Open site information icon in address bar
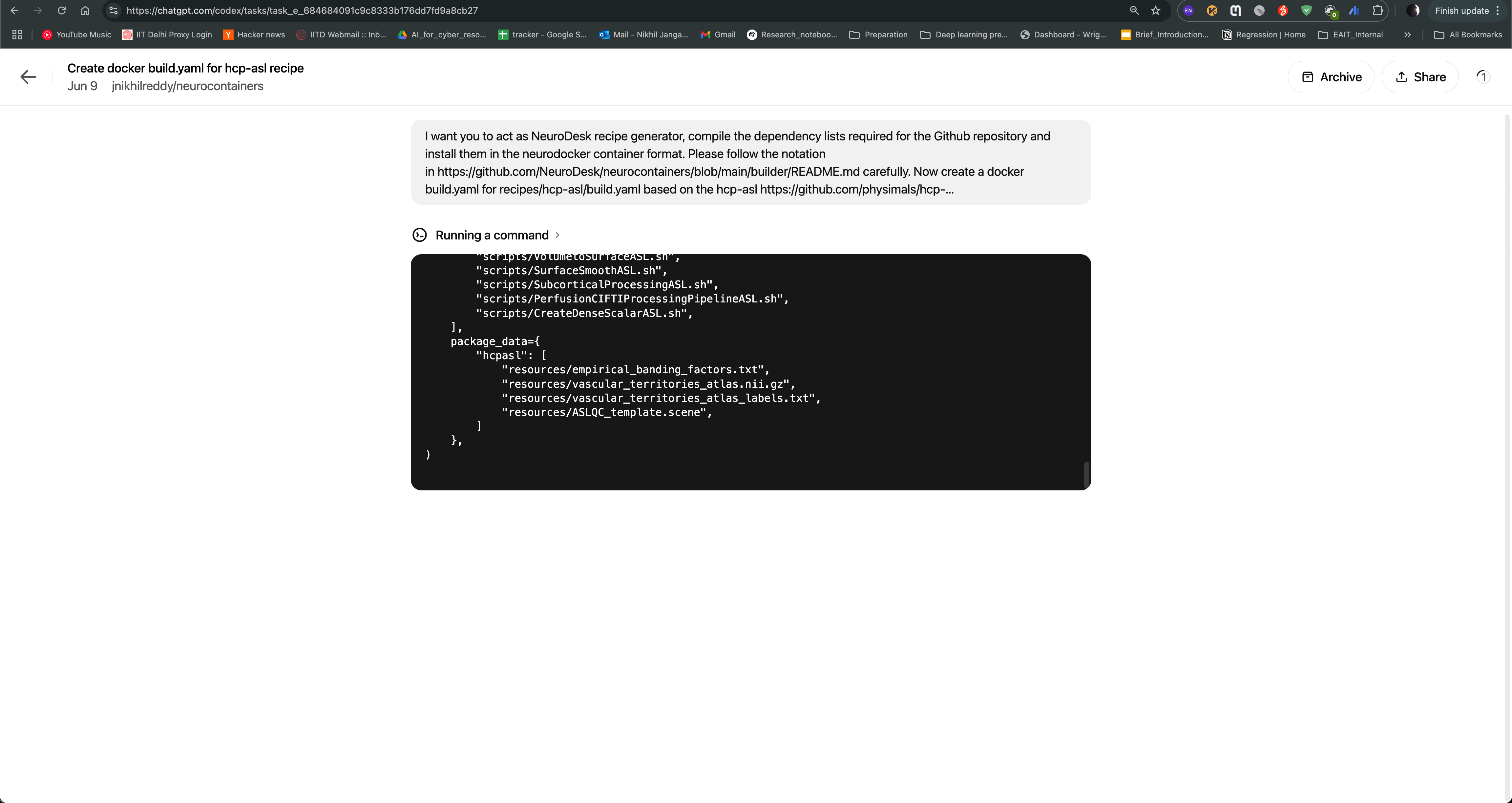The image size is (1512, 803). [113, 10]
